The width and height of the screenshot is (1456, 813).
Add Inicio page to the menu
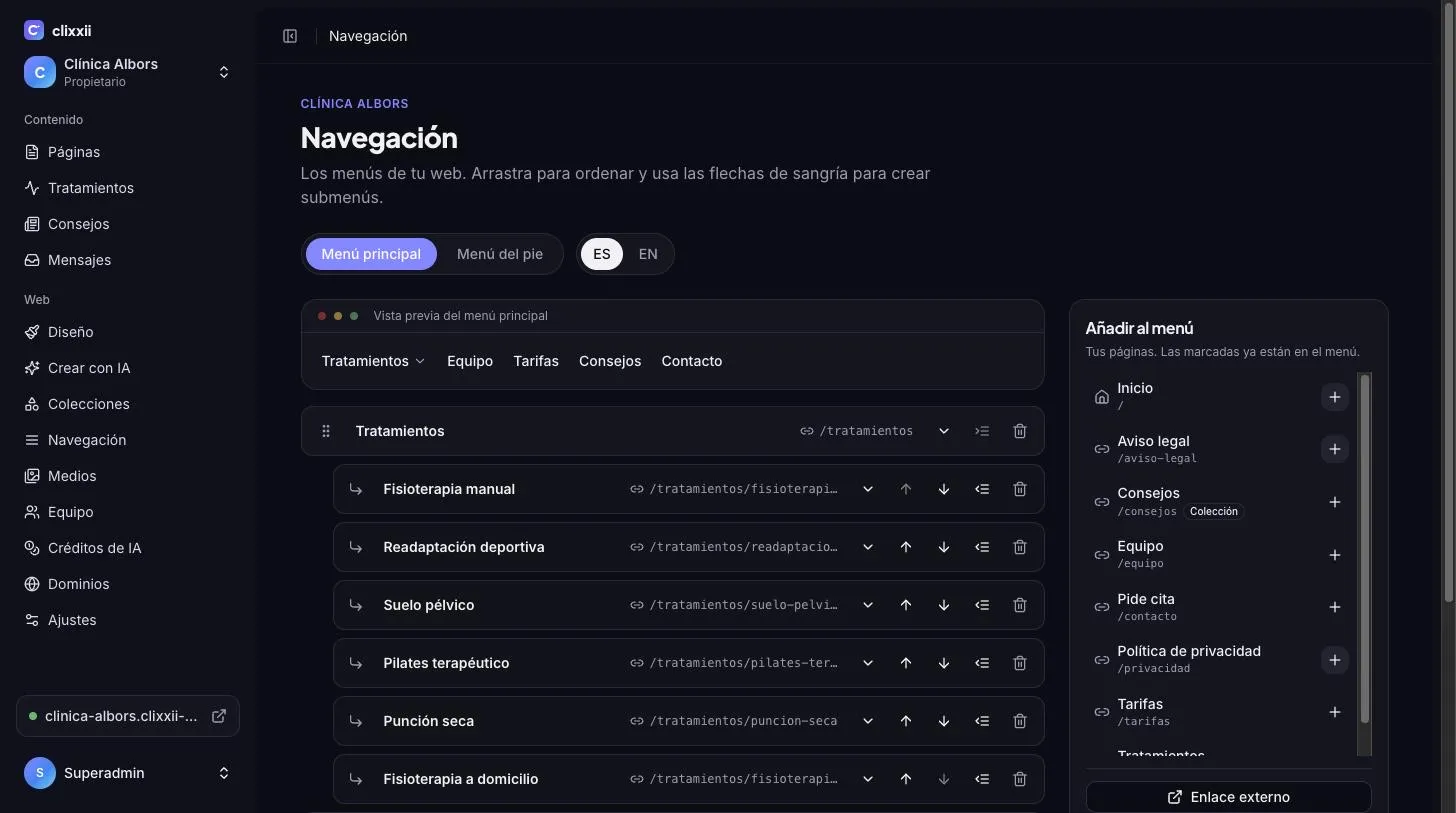(1334, 397)
